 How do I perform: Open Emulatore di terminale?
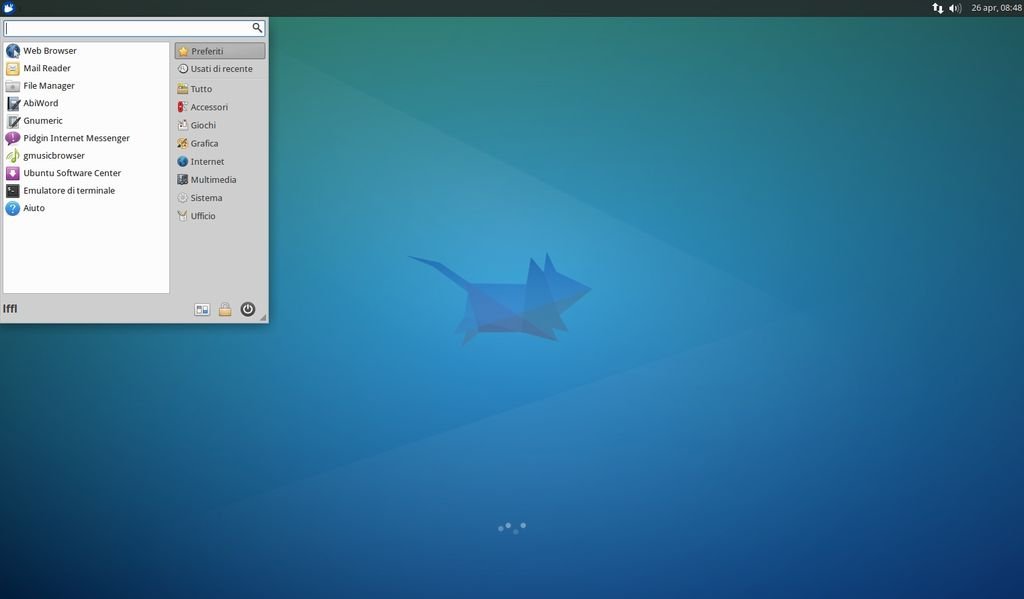click(x=68, y=191)
